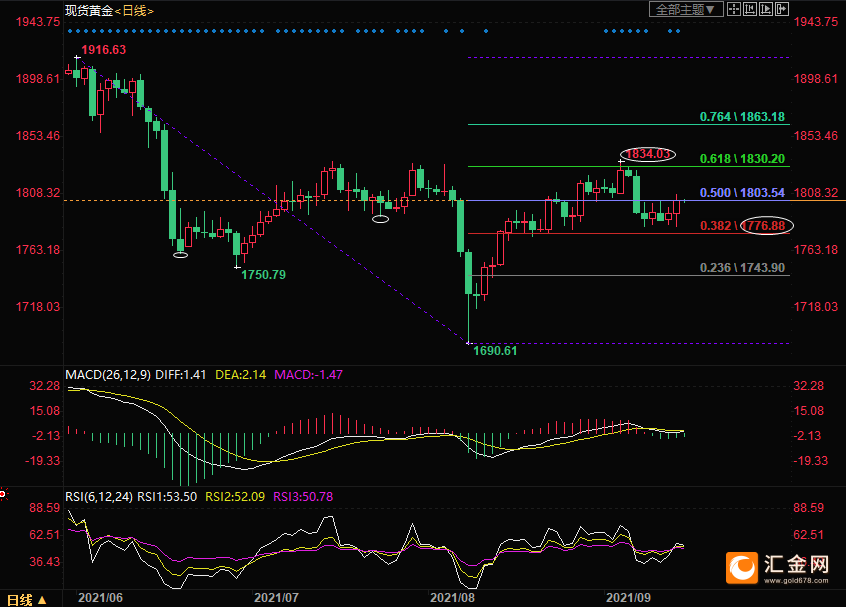Screen dimensions: 846x607
Task: Click the MACD(26,12,9) indicator title
Action: [108, 374]
